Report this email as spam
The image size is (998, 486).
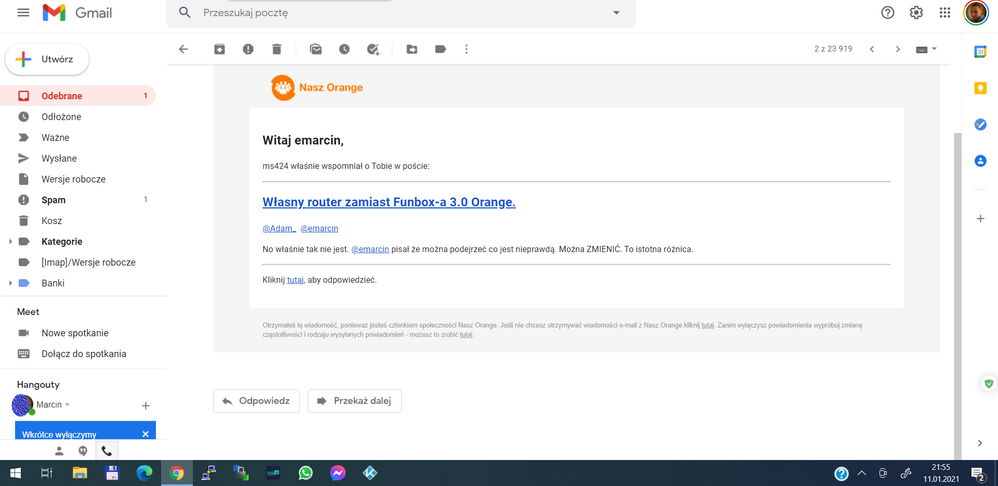(248, 49)
